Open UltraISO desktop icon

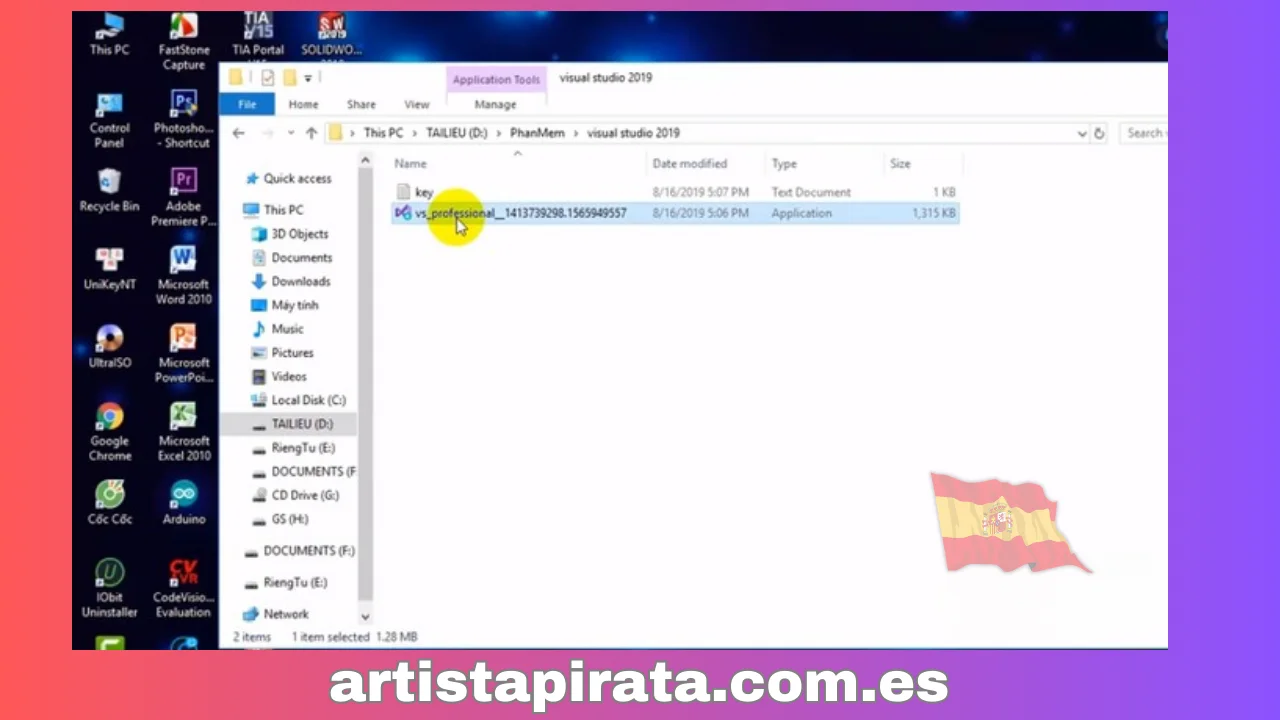click(109, 347)
